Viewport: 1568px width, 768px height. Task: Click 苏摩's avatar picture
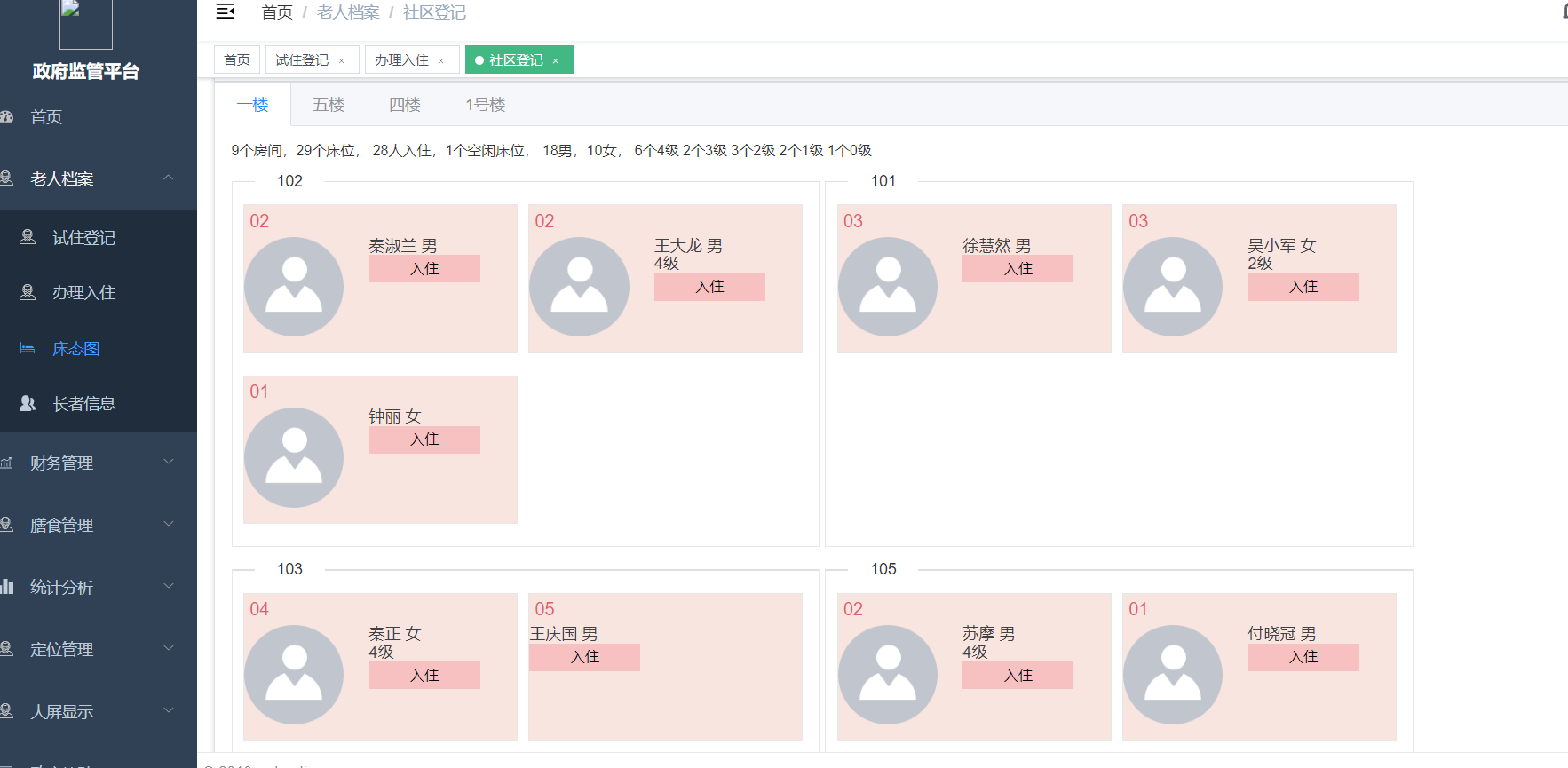[888, 675]
